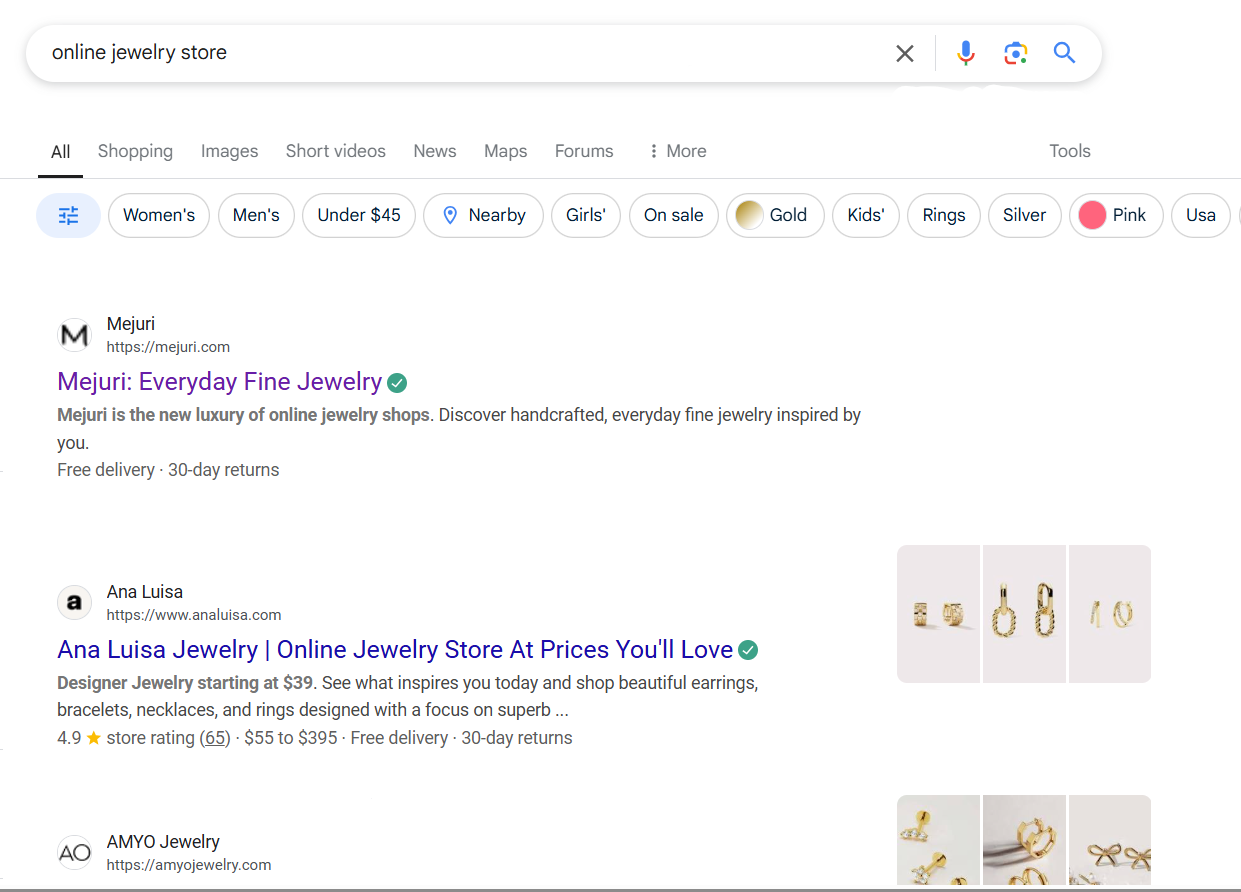Click the AMYO Jewelry site name

tap(163, 842)
